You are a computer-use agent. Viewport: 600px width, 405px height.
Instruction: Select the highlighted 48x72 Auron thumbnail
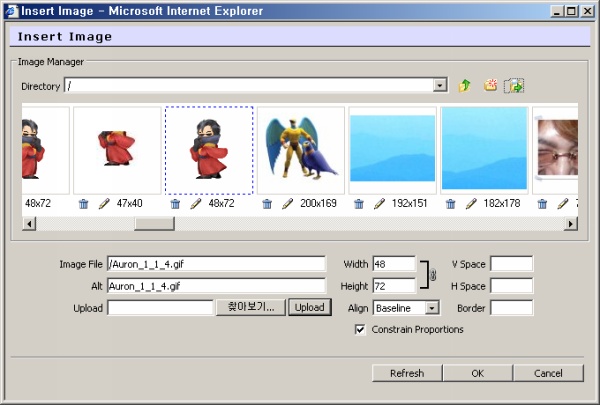pos(209,150)
